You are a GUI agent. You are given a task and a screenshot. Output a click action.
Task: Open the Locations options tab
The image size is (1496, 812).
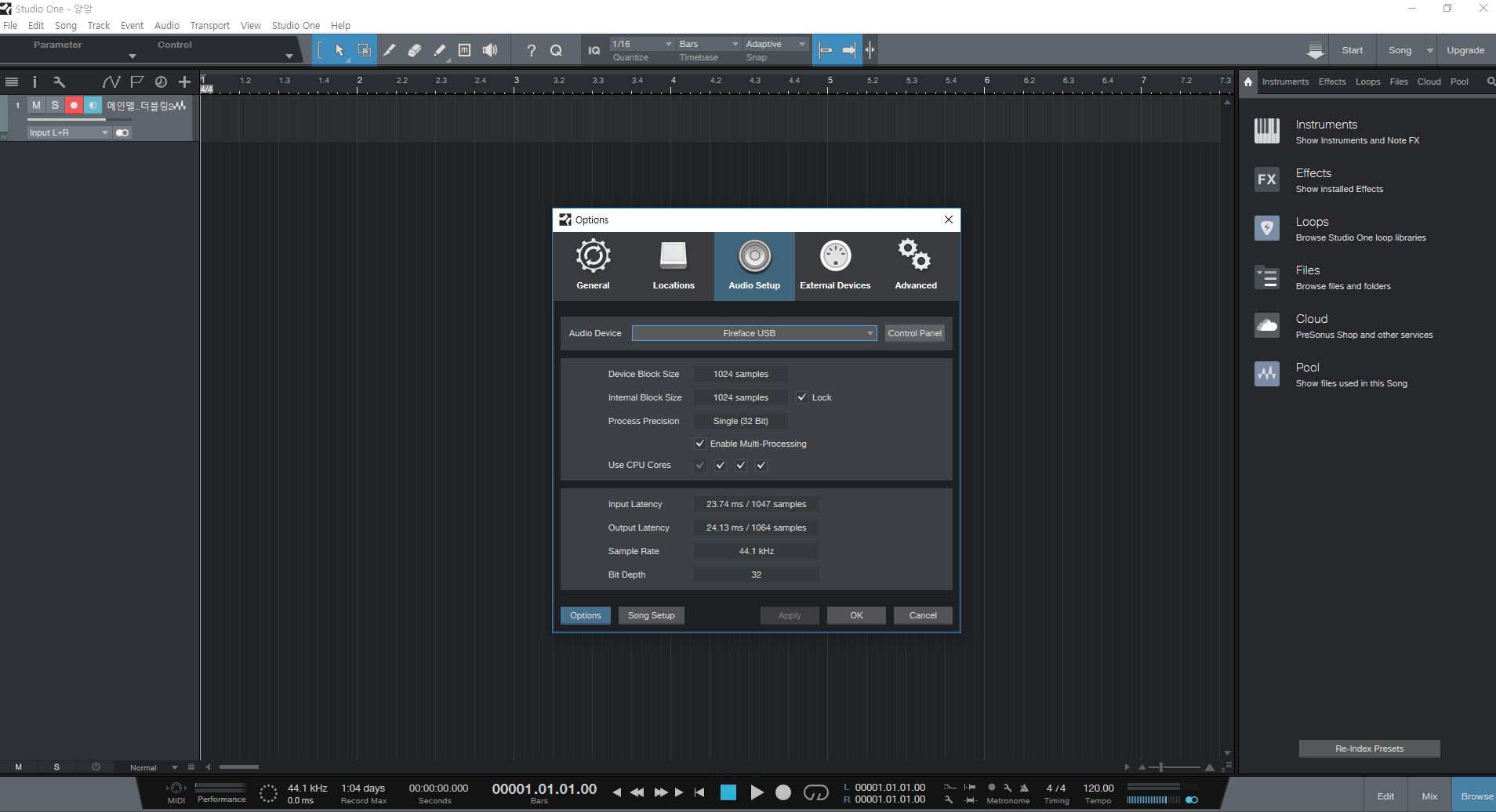tap(674, 266)
